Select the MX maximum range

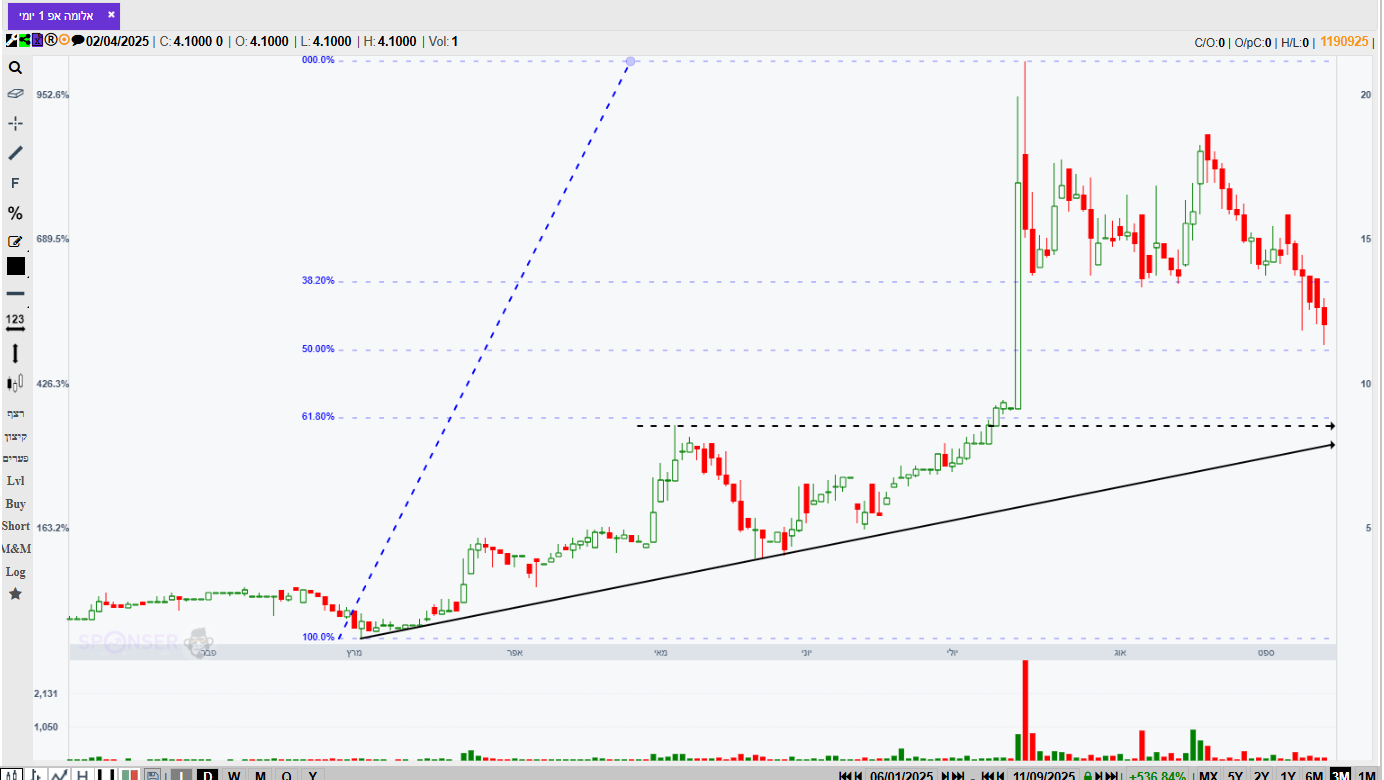pyautogui.click(x=1208, y=776)
